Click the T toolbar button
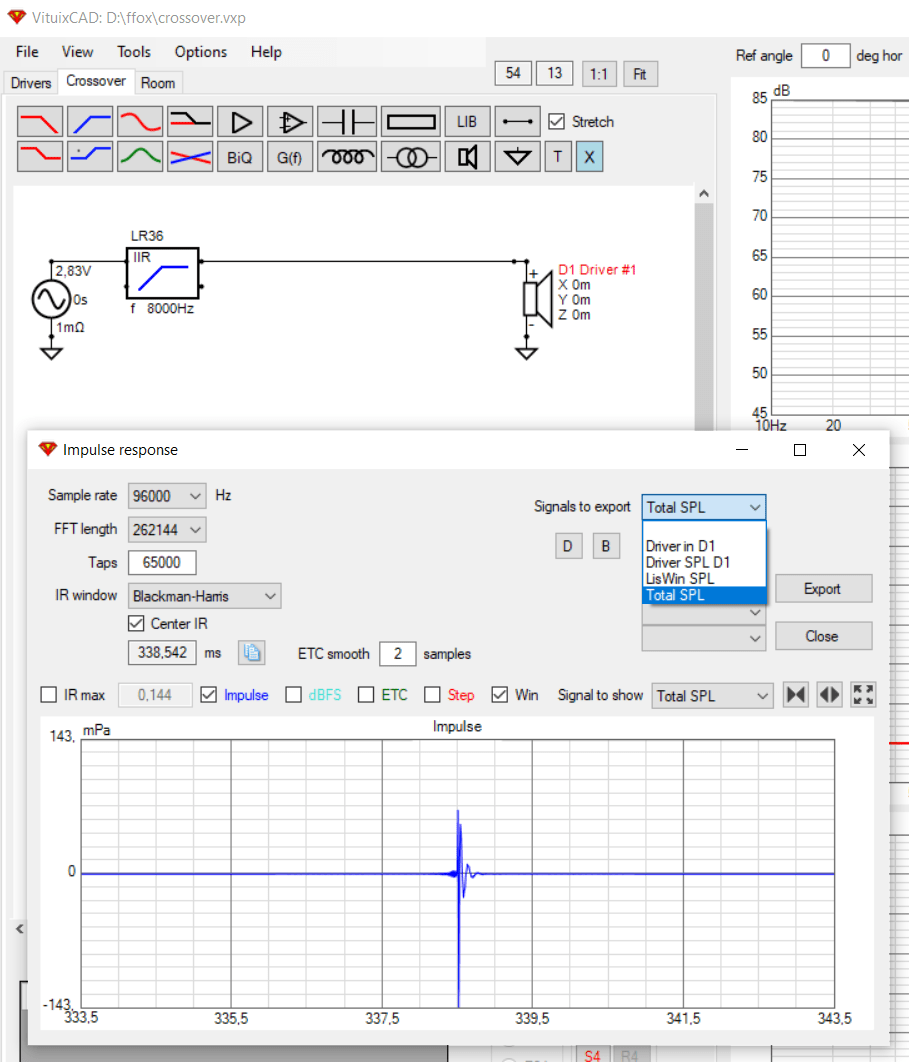 click(x=558, y=157)
